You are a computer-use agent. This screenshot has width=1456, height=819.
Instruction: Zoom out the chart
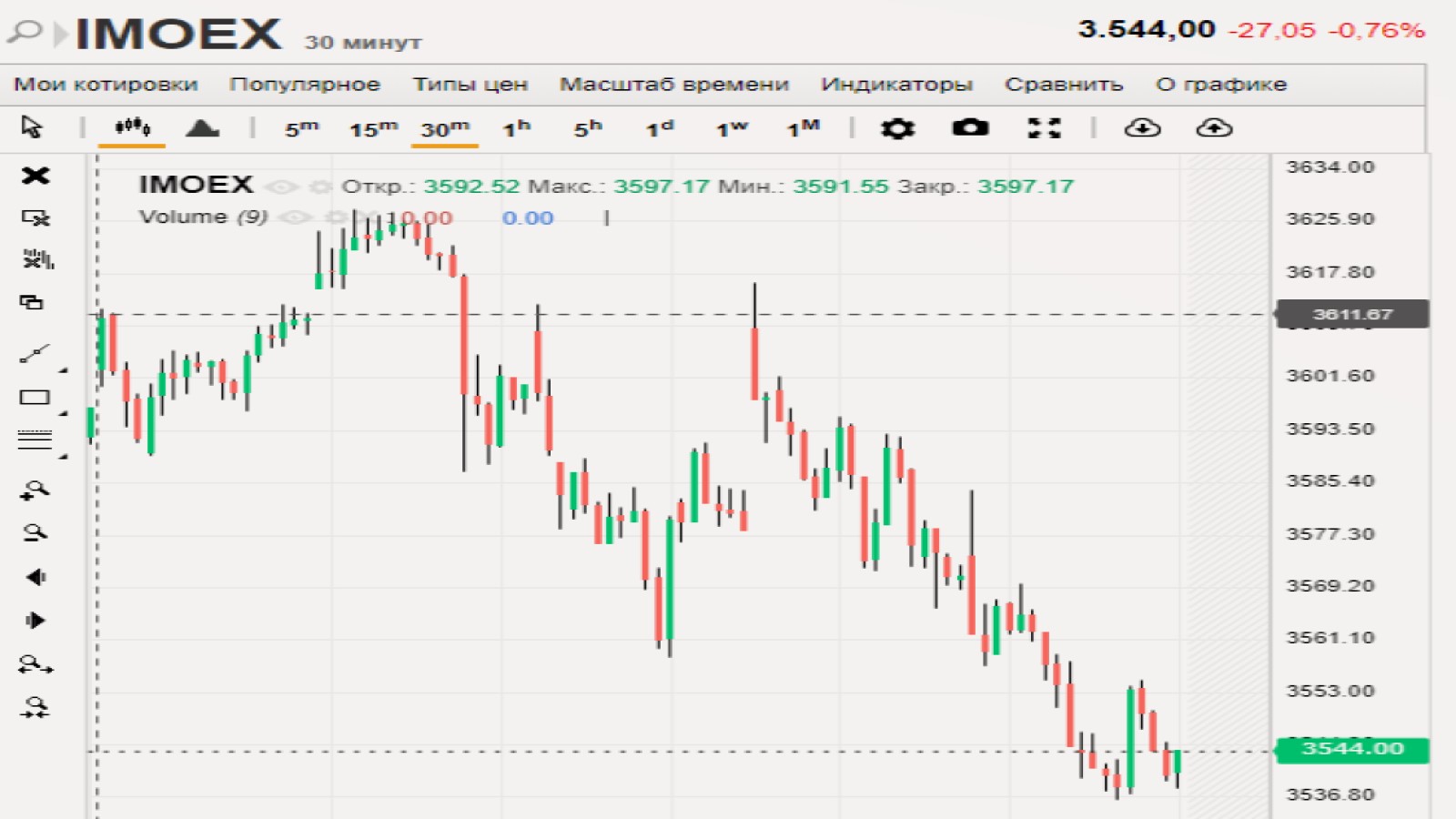(x=35, y=533)
